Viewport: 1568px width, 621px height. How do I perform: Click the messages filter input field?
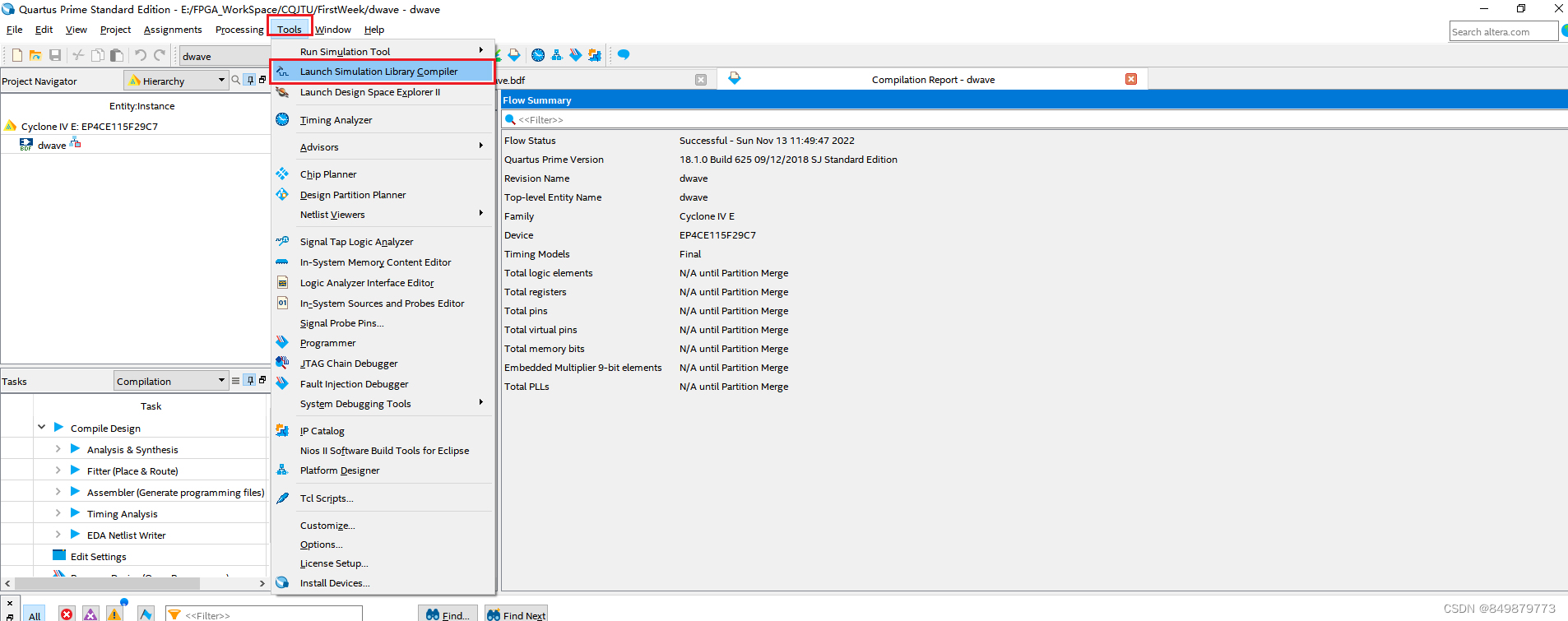(x=263, y=614)
